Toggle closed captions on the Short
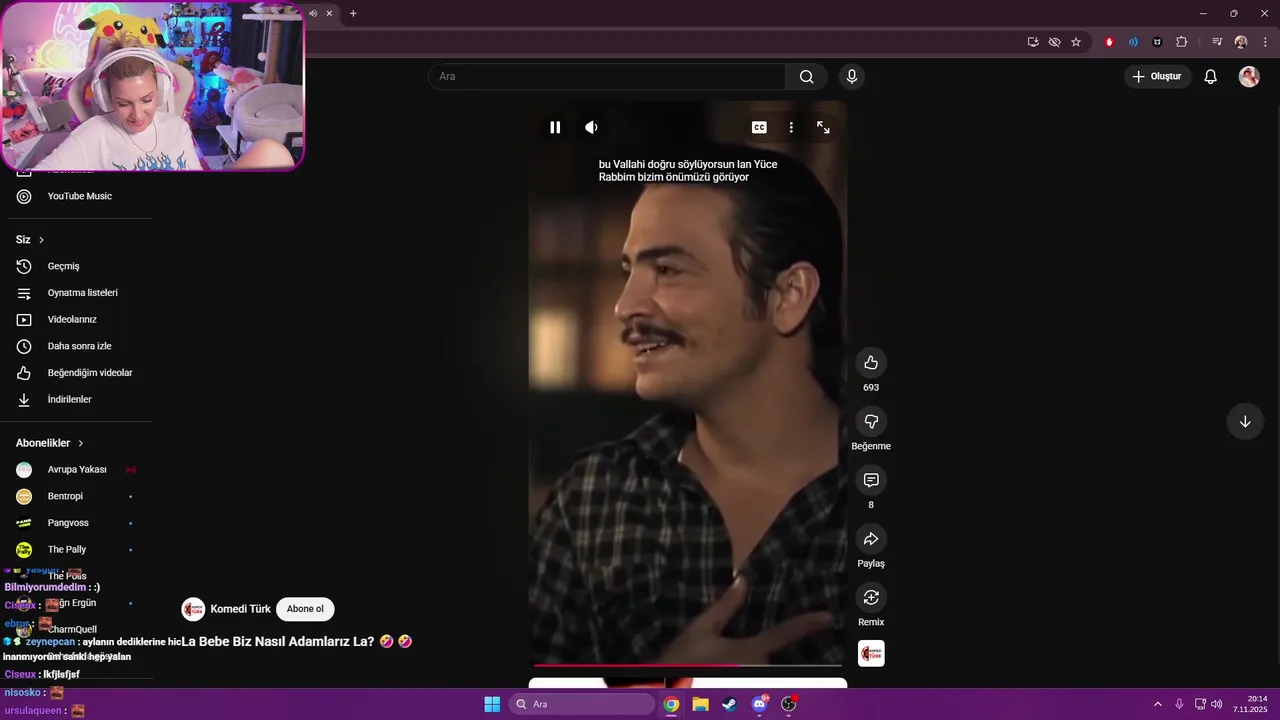This screenshot has height=720, width=1280. pyautogui.click(x=759, y=127)
